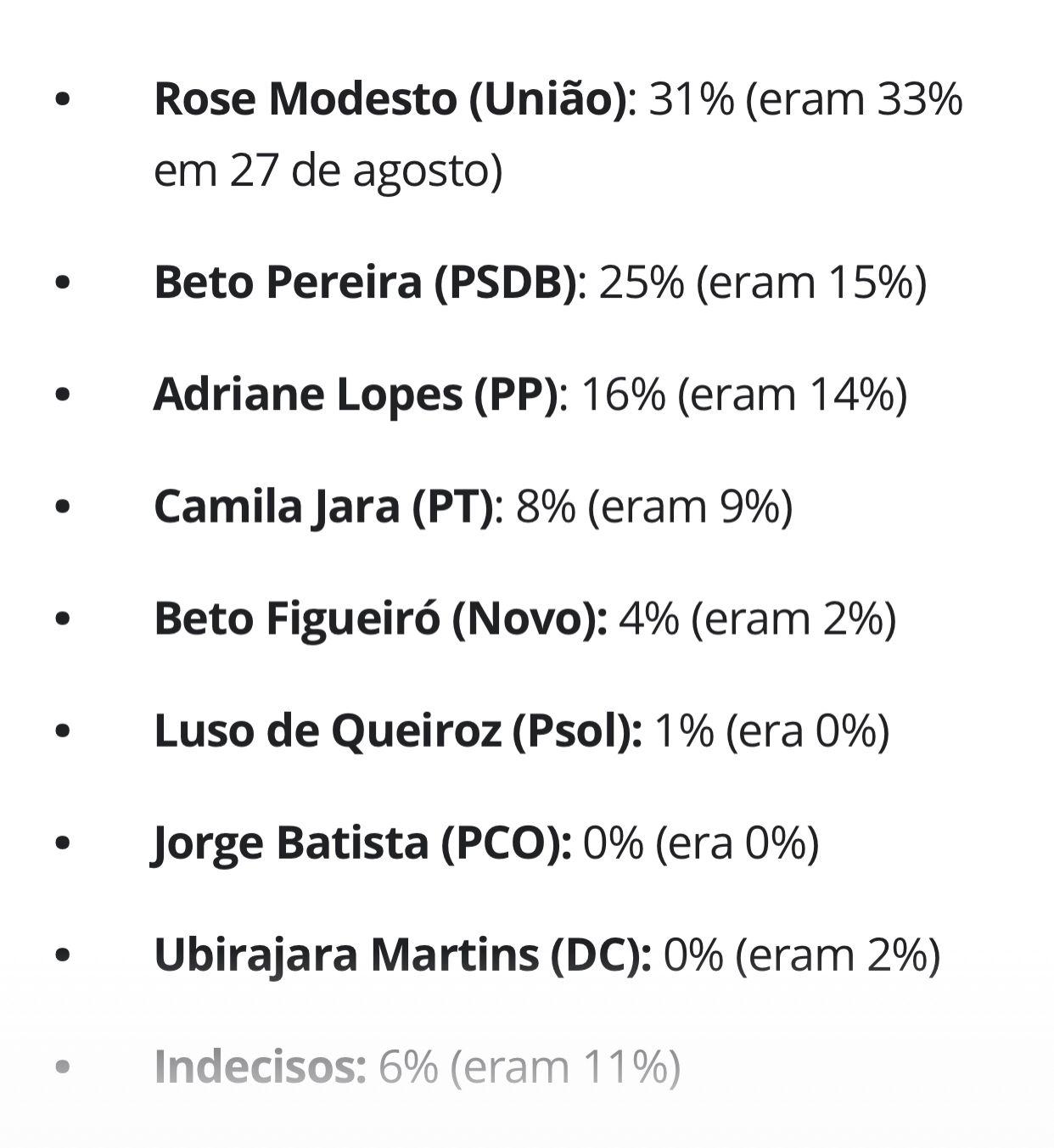Screen dimensions: 1054x1148
Task: Click the name Jorge Batista (PCO)
Action: click(x=362, y=843)
